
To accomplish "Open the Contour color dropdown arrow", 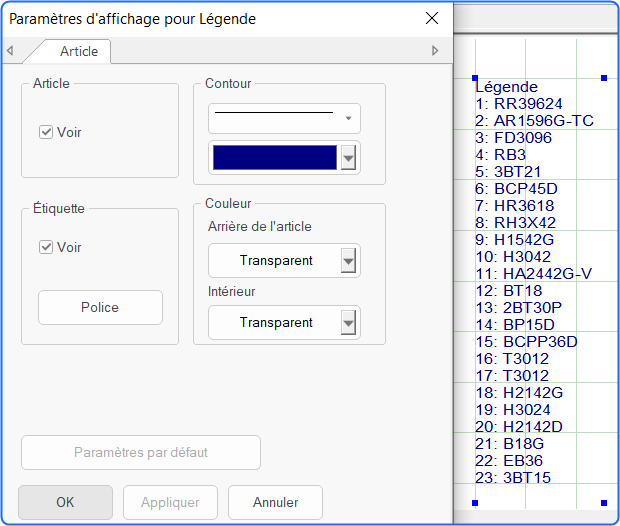I will pyautogui.click(x=348, y=158).
